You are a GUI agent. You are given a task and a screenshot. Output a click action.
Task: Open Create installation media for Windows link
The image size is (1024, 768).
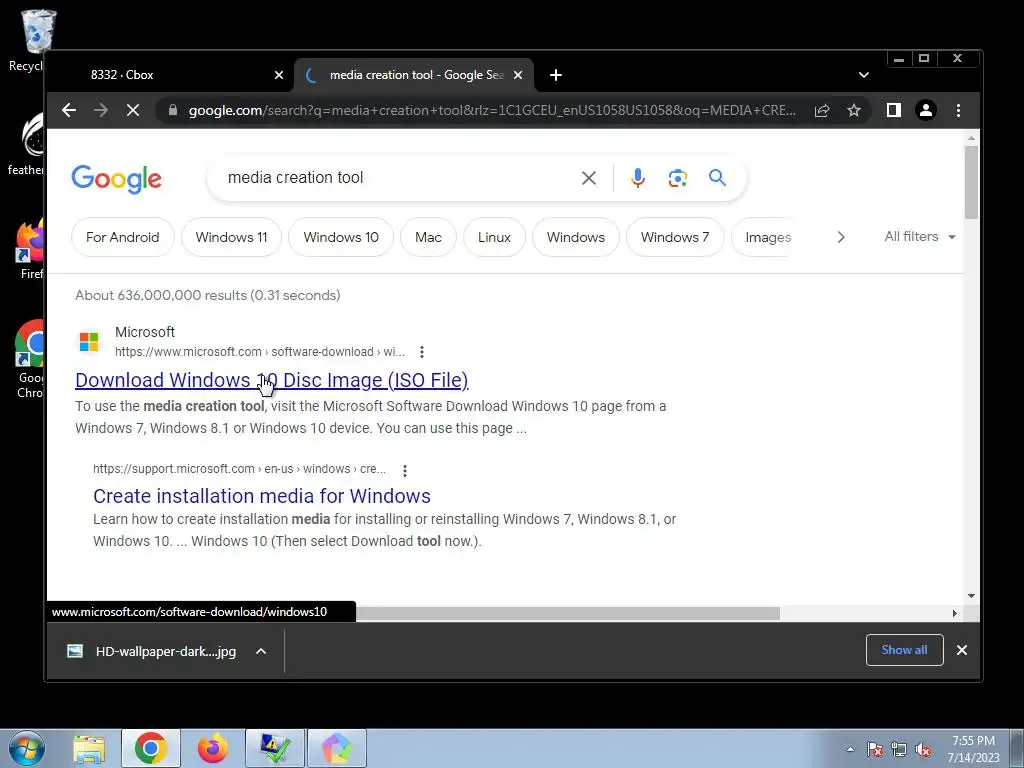tap(262, 496)
